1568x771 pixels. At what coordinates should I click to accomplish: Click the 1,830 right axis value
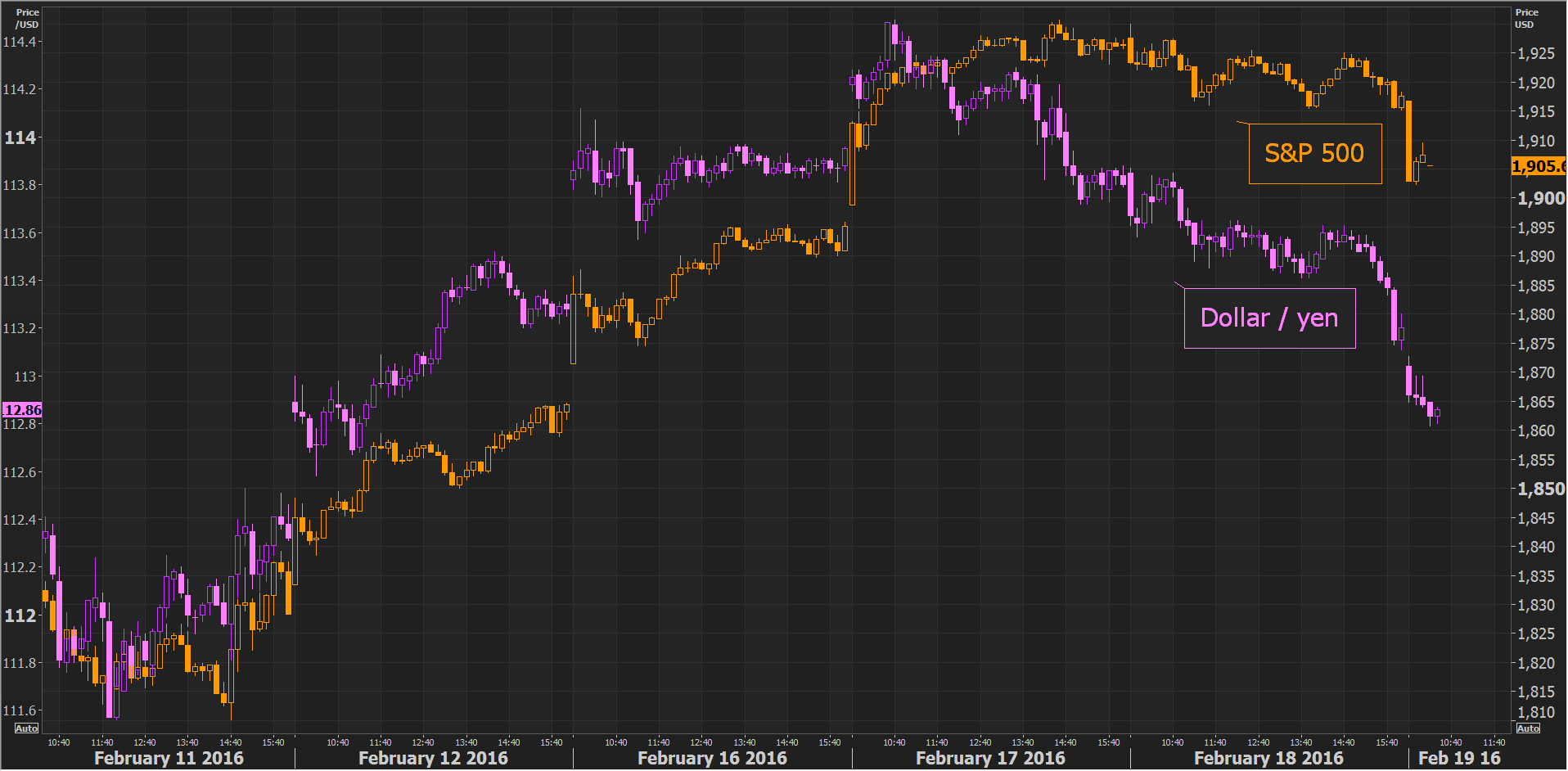click(x=1536, y=605)
